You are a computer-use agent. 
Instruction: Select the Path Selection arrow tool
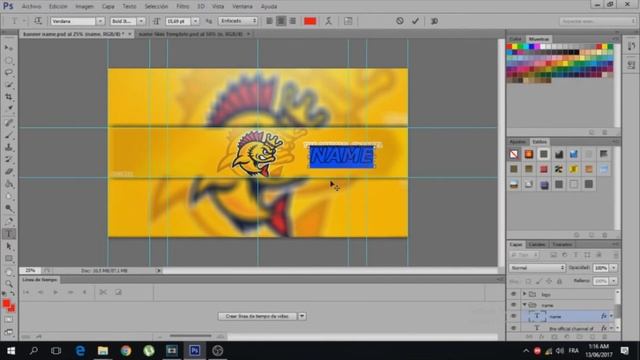9,247
